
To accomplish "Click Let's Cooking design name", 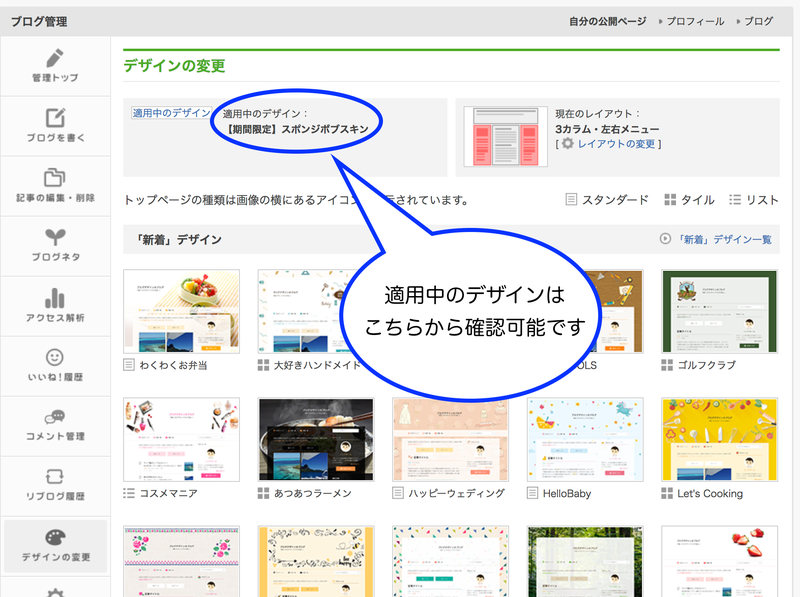I will (710, 493).
